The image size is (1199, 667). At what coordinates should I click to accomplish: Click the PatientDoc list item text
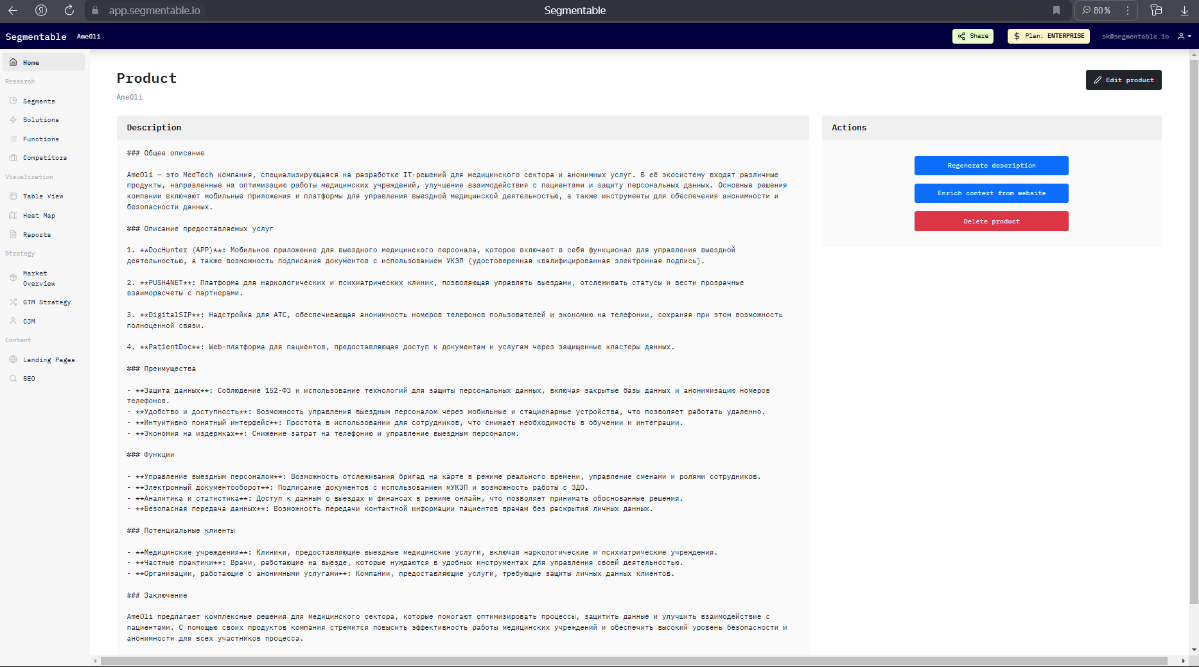pos(401,347)
